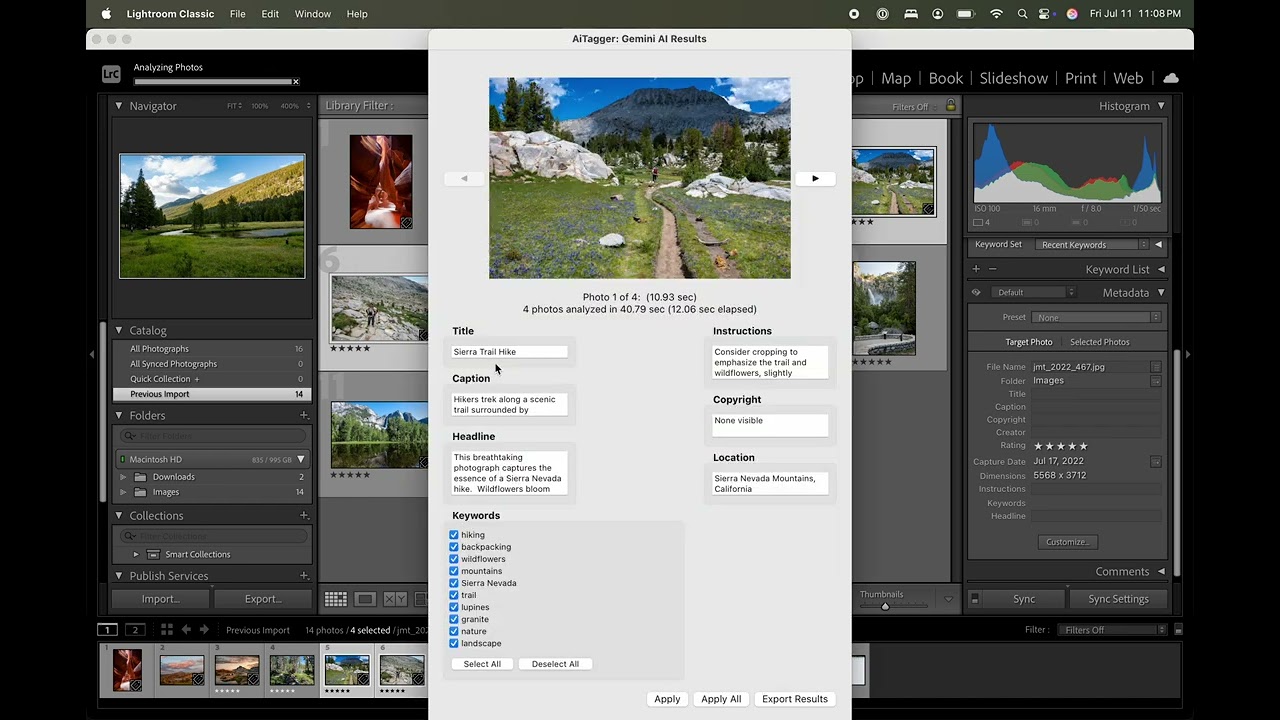Toggle filmstrip filter switch icon
Screen dimensions: 1280x720
point(1178,630)
